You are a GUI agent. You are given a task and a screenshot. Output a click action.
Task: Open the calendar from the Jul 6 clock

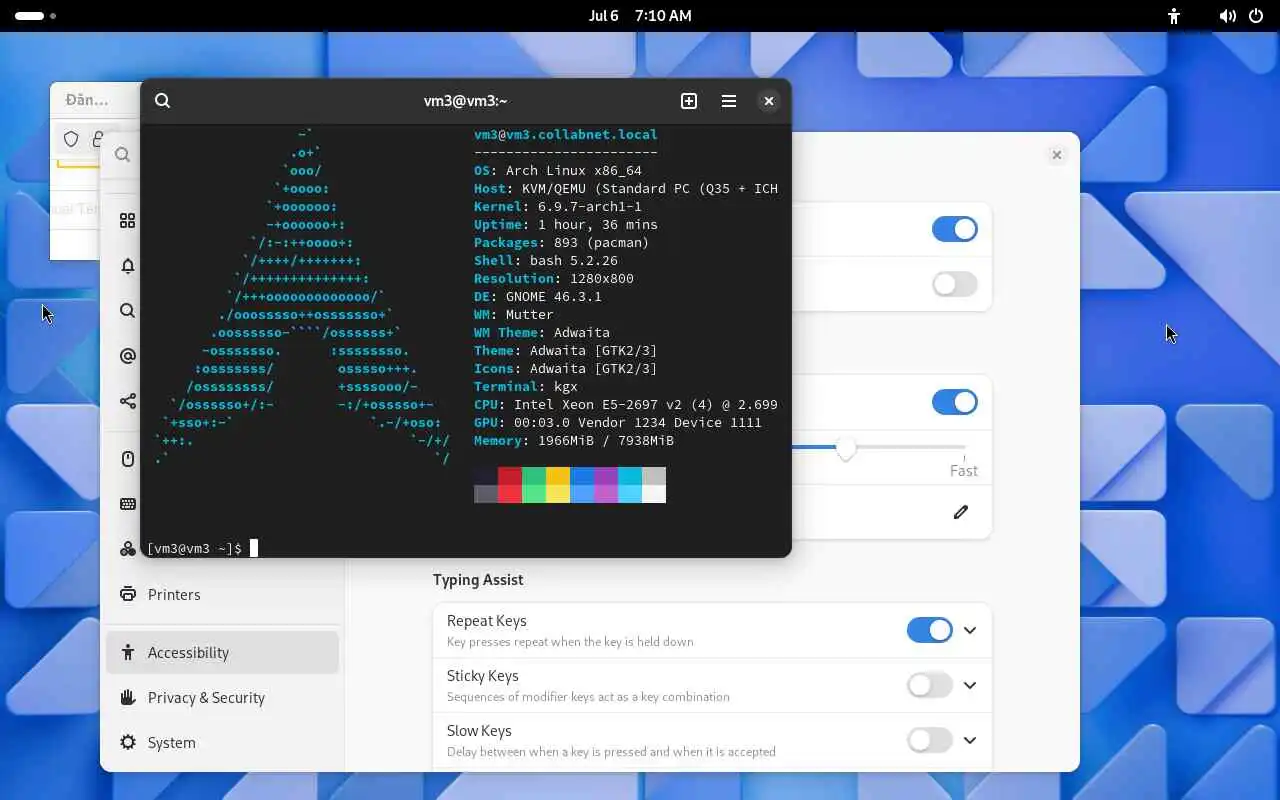640,16
